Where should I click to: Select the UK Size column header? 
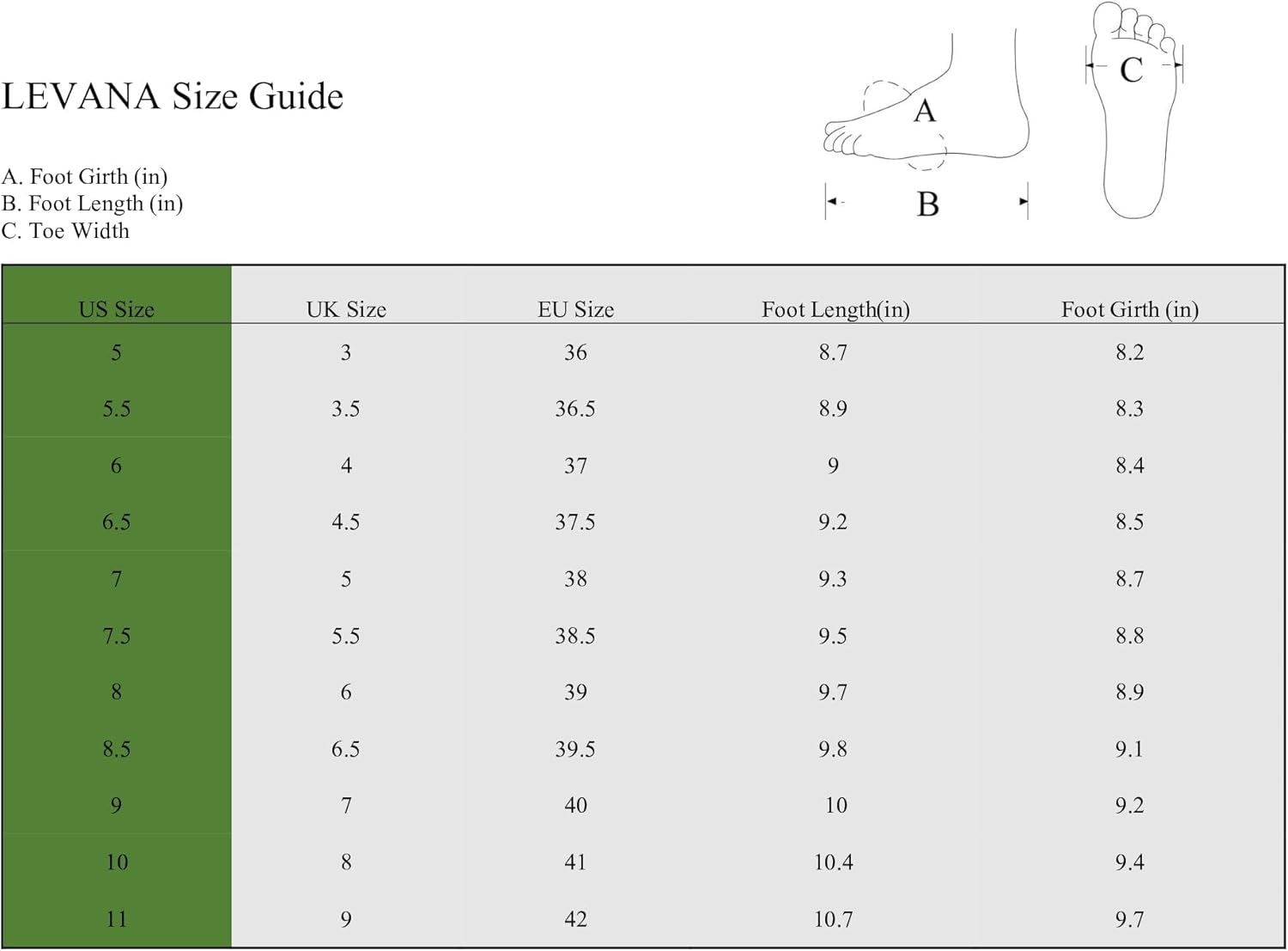click(346, 309)
